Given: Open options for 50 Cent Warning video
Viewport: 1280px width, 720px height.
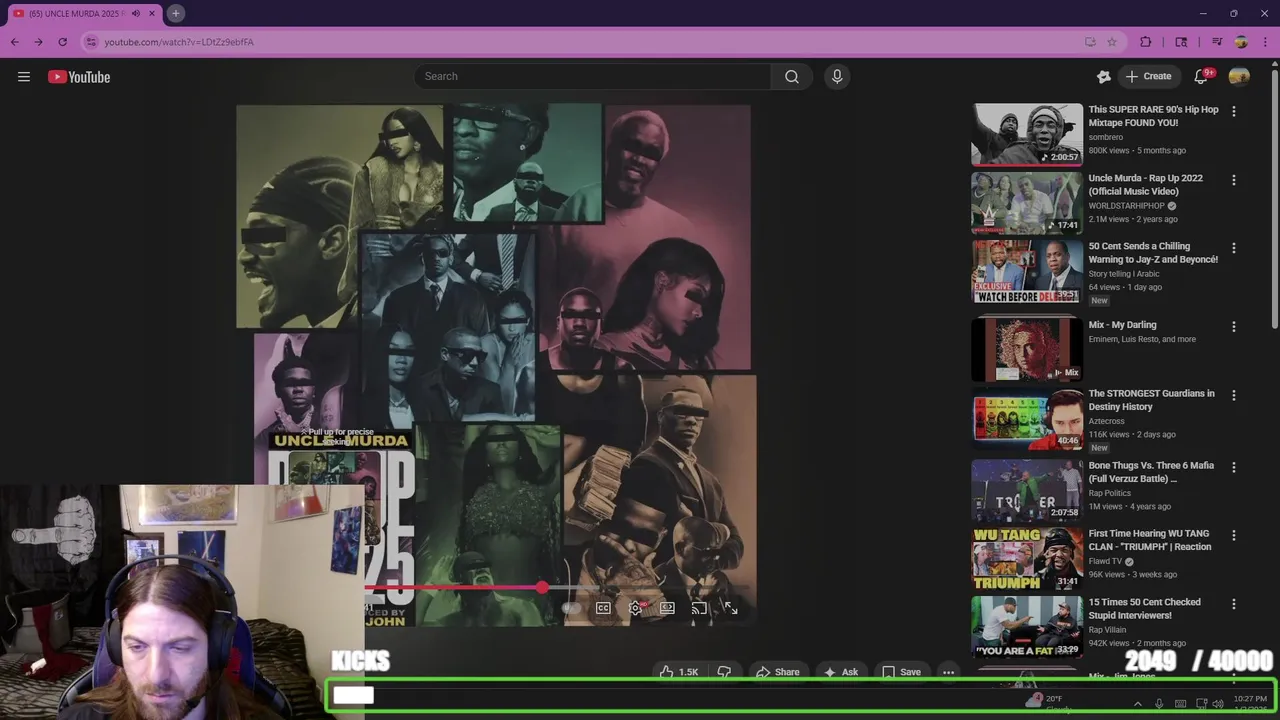Looking at the screenshot, I should 1233,248.
